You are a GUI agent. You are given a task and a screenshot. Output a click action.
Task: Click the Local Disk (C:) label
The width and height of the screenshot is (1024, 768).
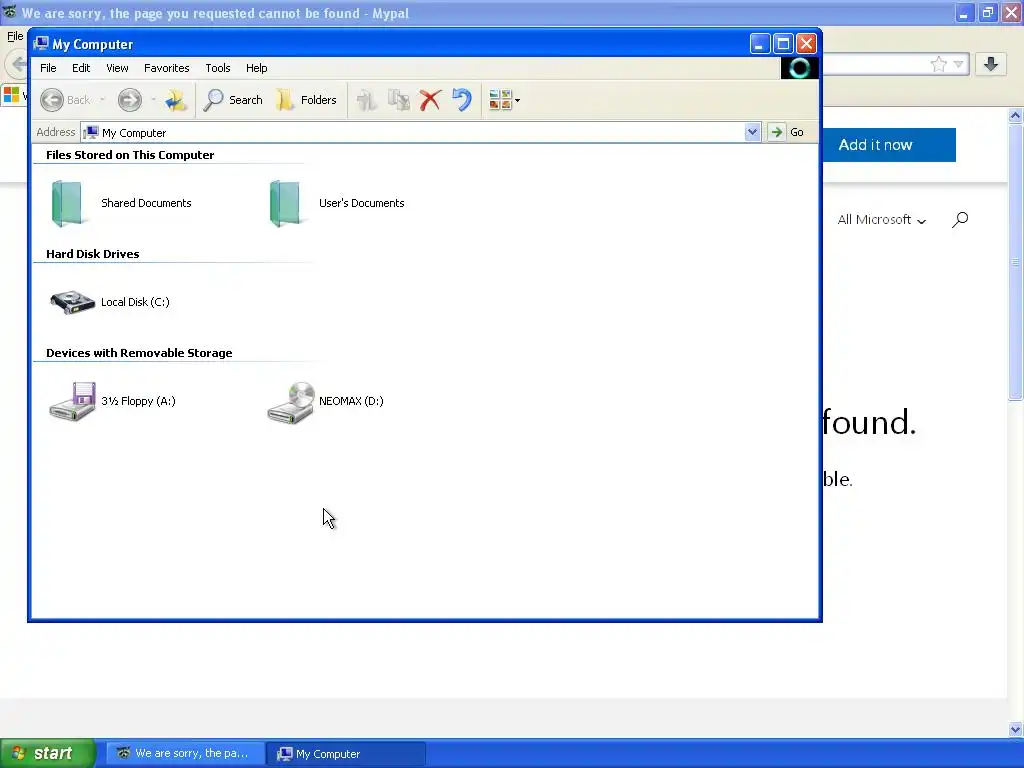point(135,302)
